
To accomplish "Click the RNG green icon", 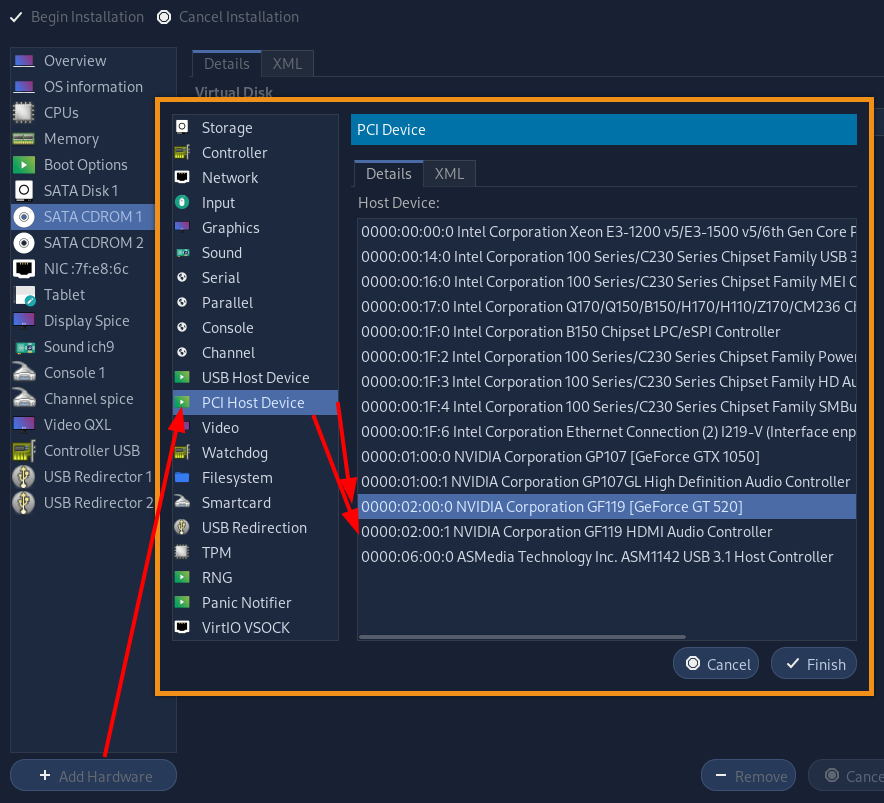I will [x=182, y=577].
